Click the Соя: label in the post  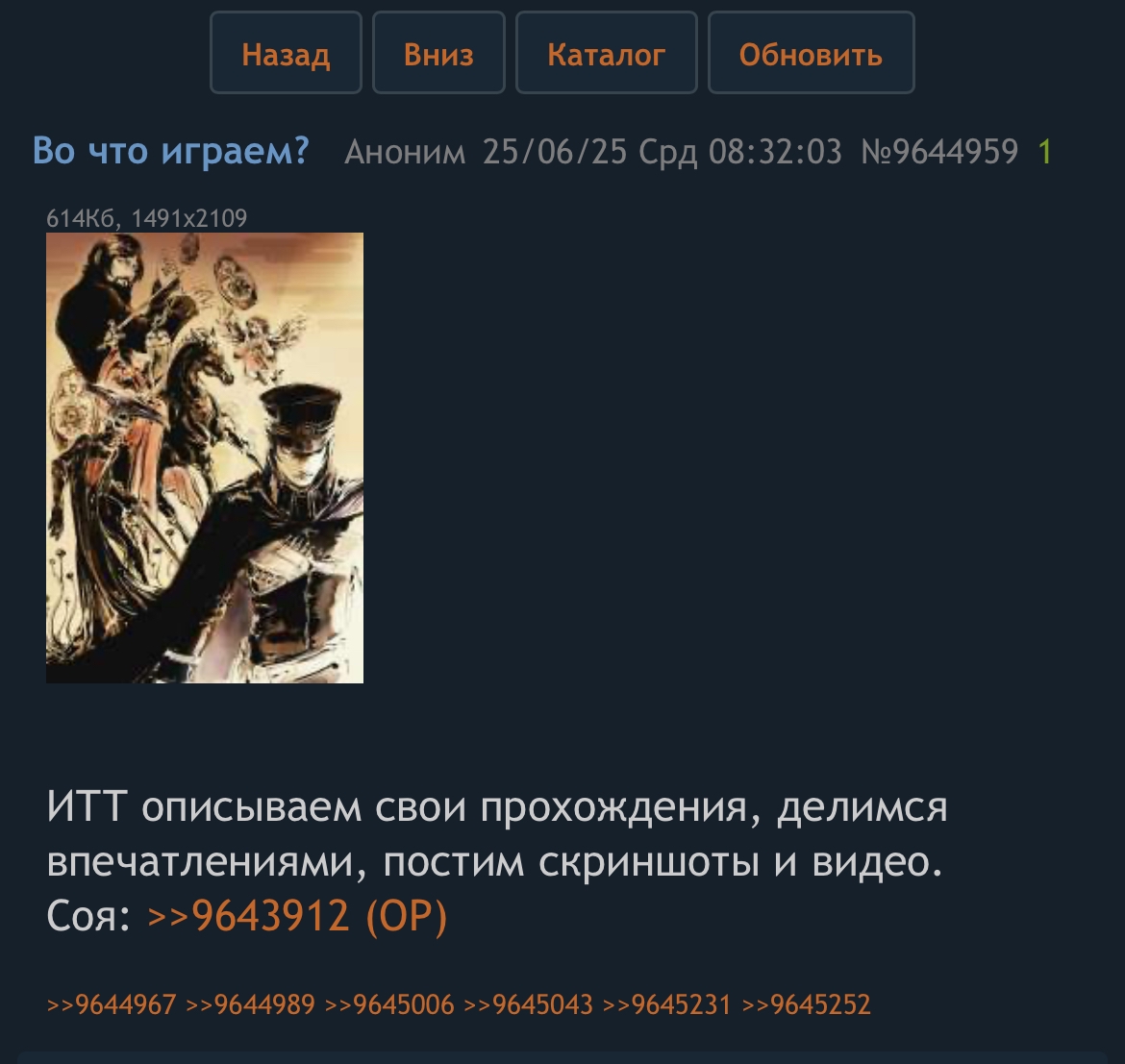tap(88, 916)
